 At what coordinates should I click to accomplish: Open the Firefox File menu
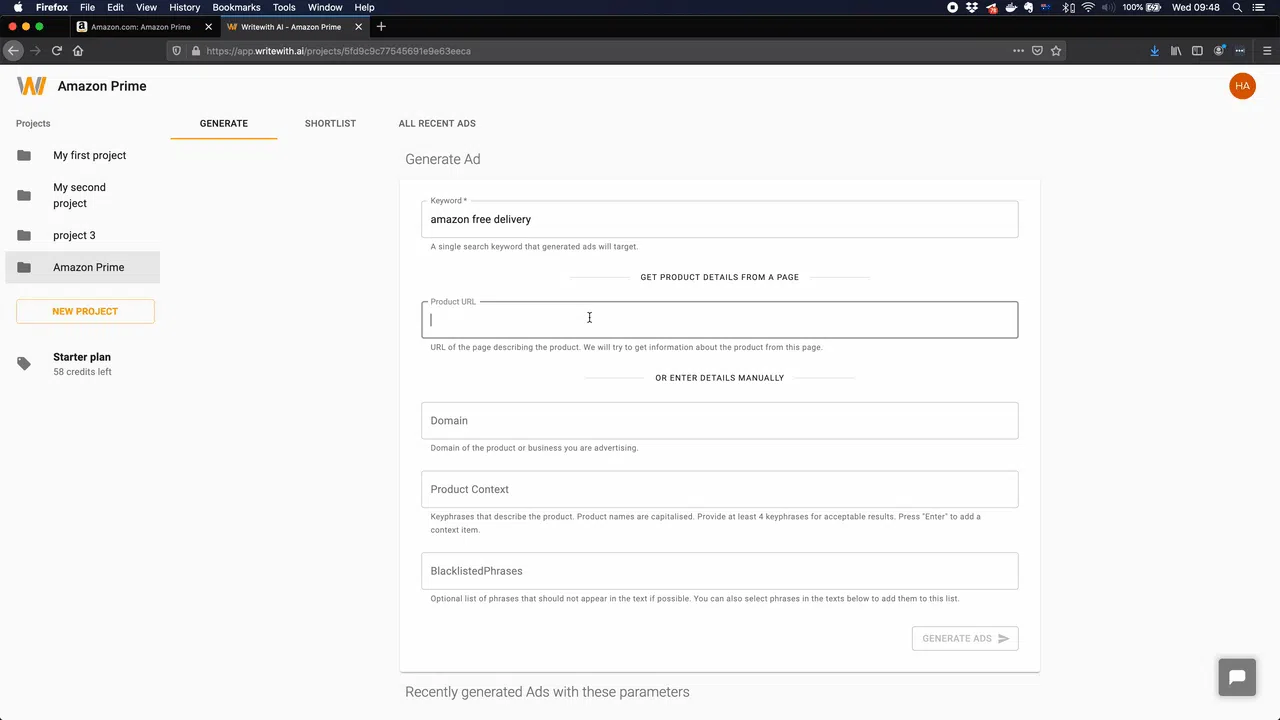[x=87, y=7]
